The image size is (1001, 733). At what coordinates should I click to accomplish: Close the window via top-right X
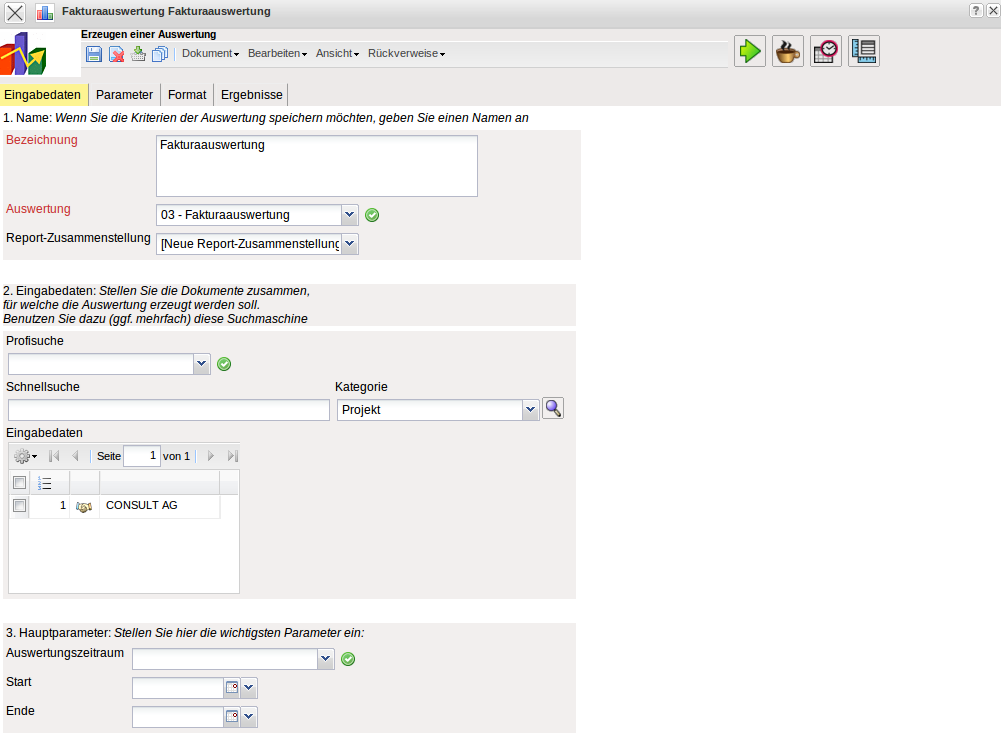coord(993,10)
